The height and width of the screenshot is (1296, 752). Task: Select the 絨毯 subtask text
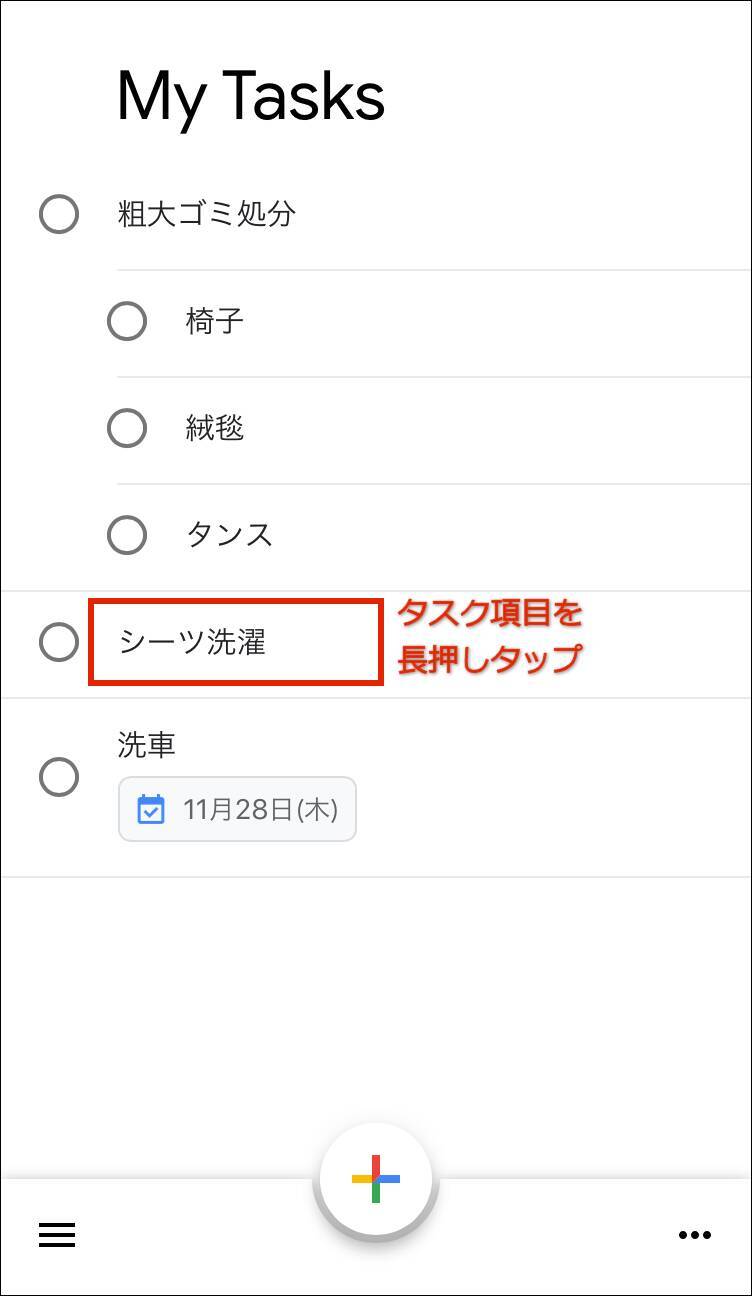pos(215,428)
